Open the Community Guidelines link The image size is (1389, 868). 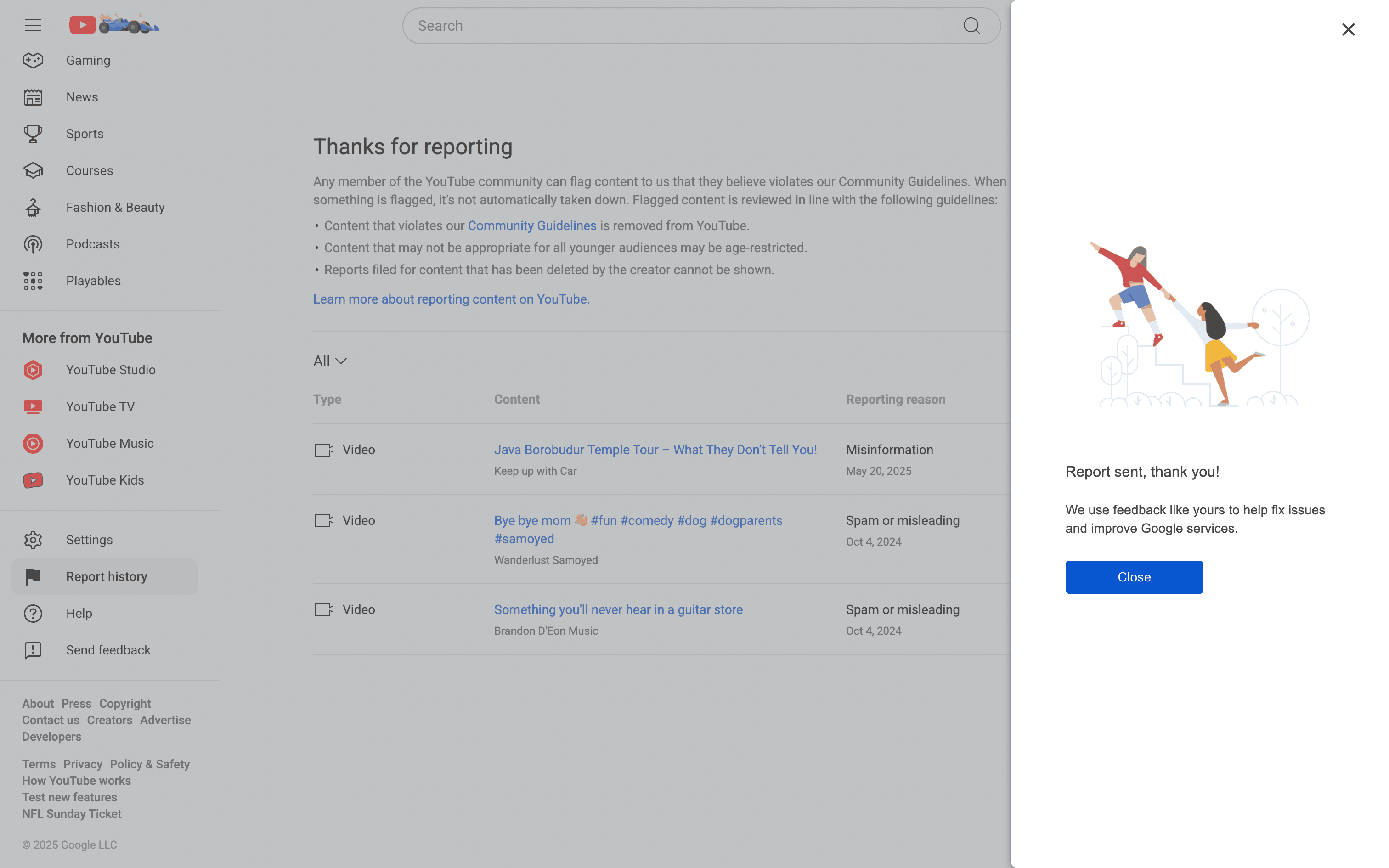click(x=532, y=225)
